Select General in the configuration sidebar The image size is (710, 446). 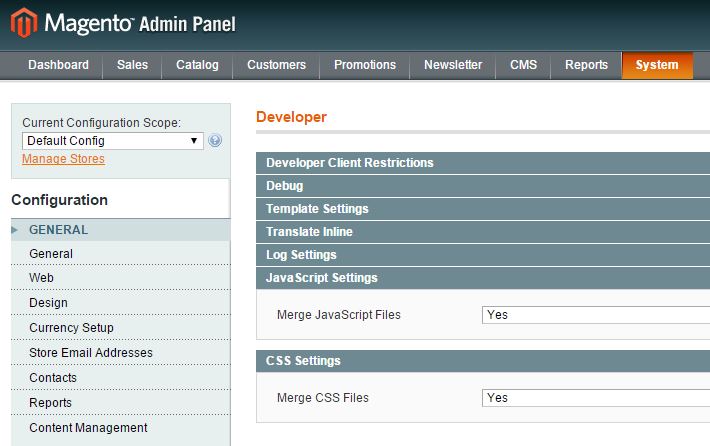[121, 254]
